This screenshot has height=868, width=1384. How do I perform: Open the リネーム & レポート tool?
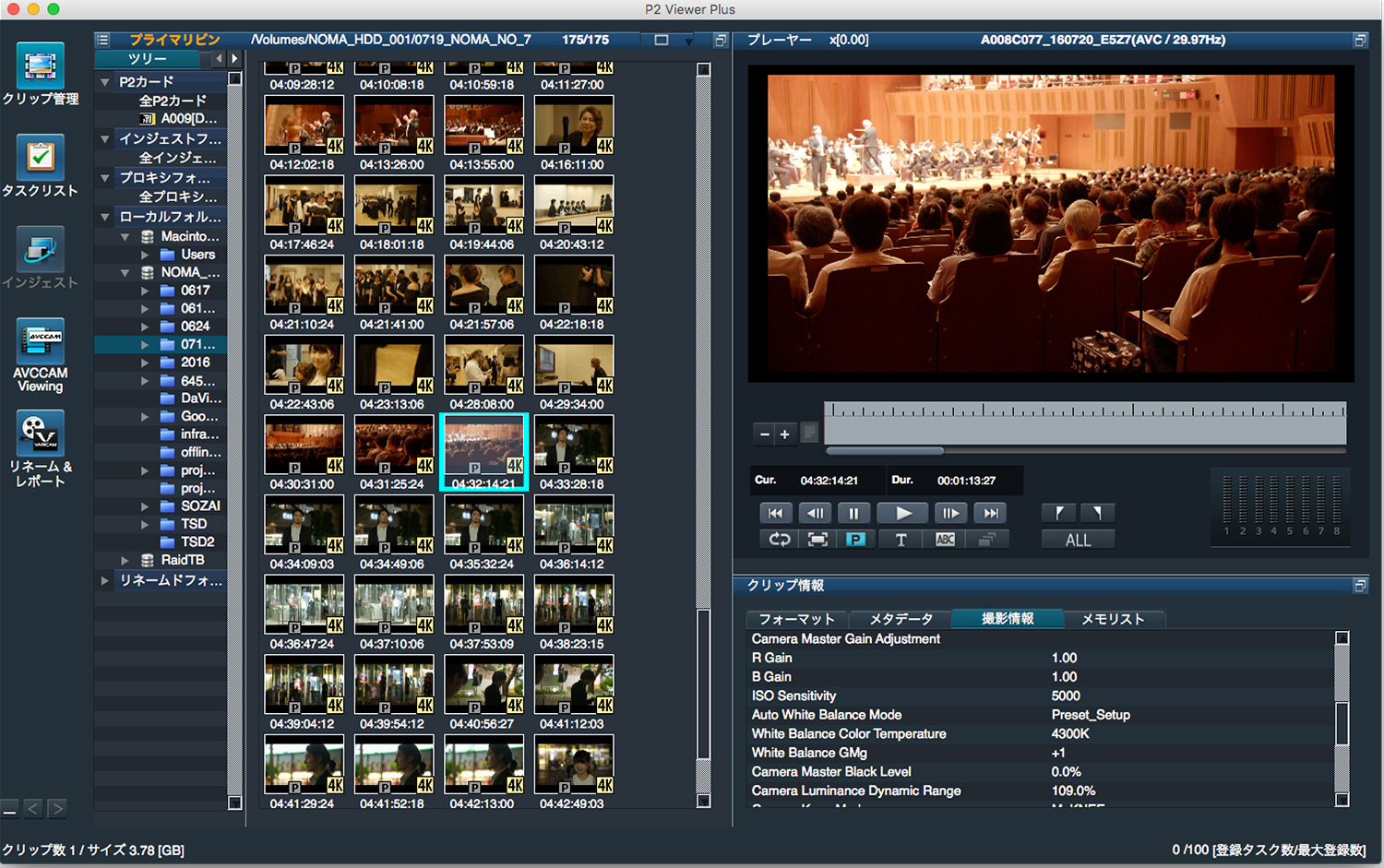(x=40, y=434)
